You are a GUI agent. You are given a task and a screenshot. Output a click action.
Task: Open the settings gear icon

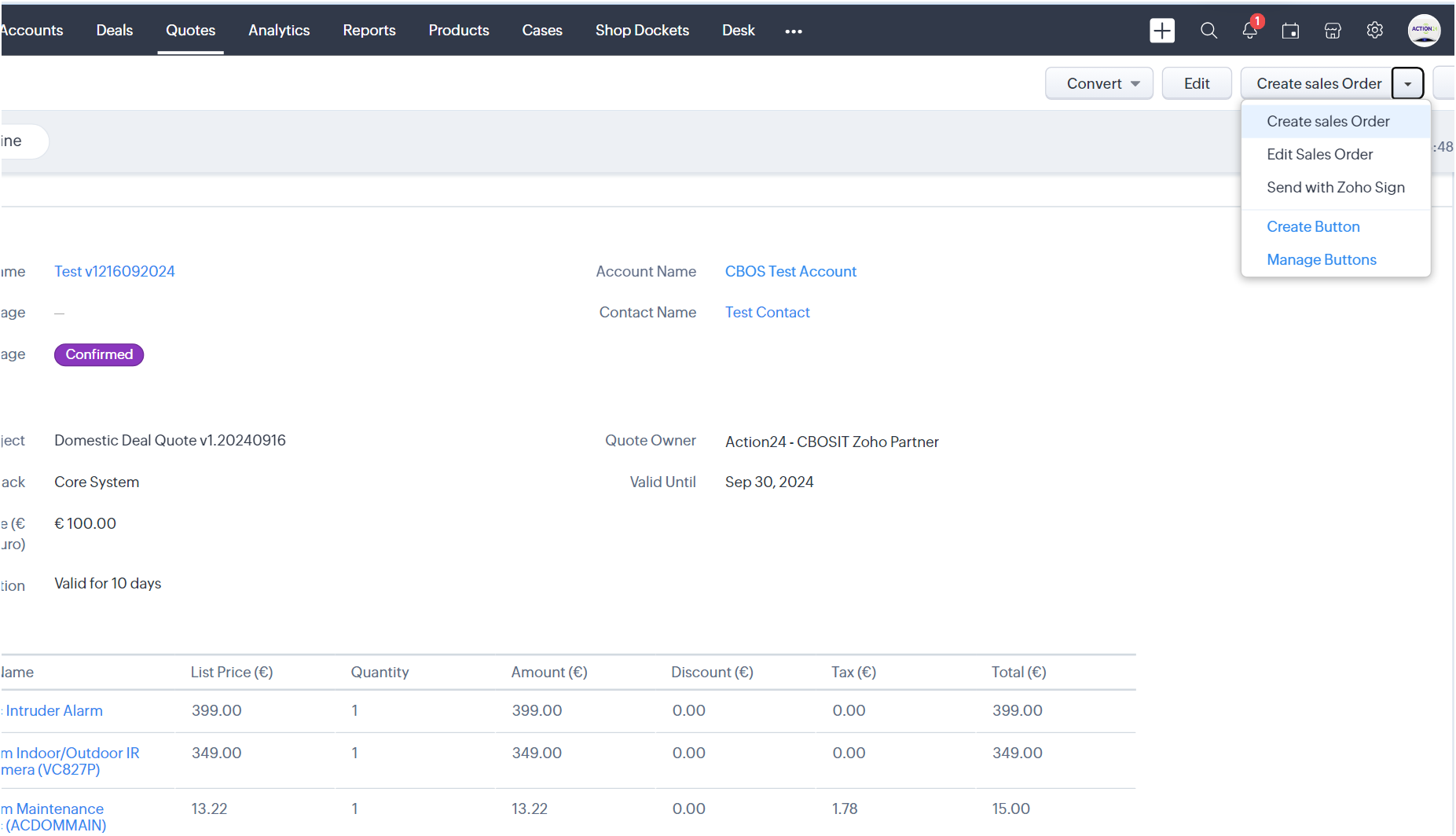click(1374, 31)
